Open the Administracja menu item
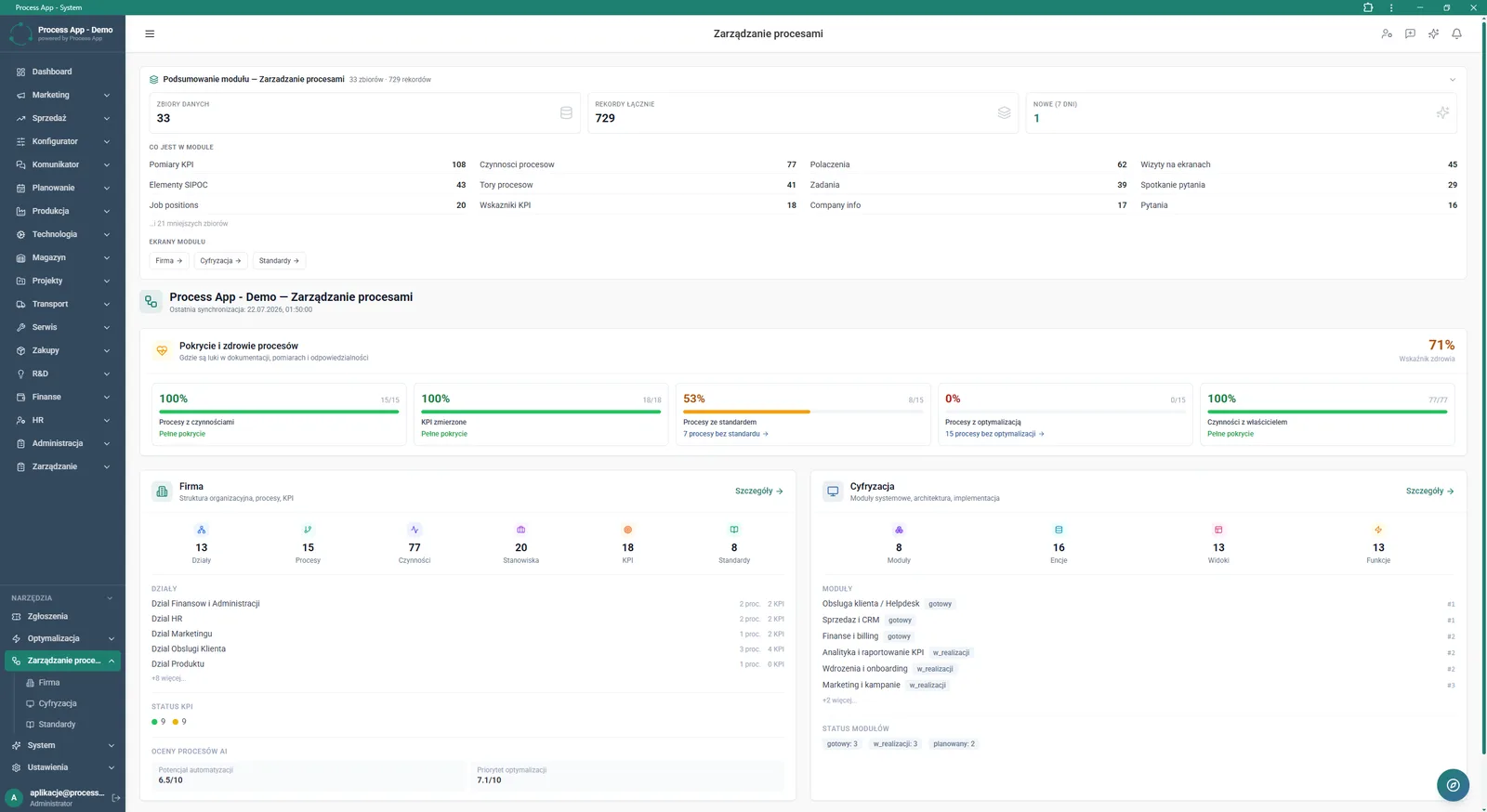This screenshot has width=1487, height=812. [62, 443]
